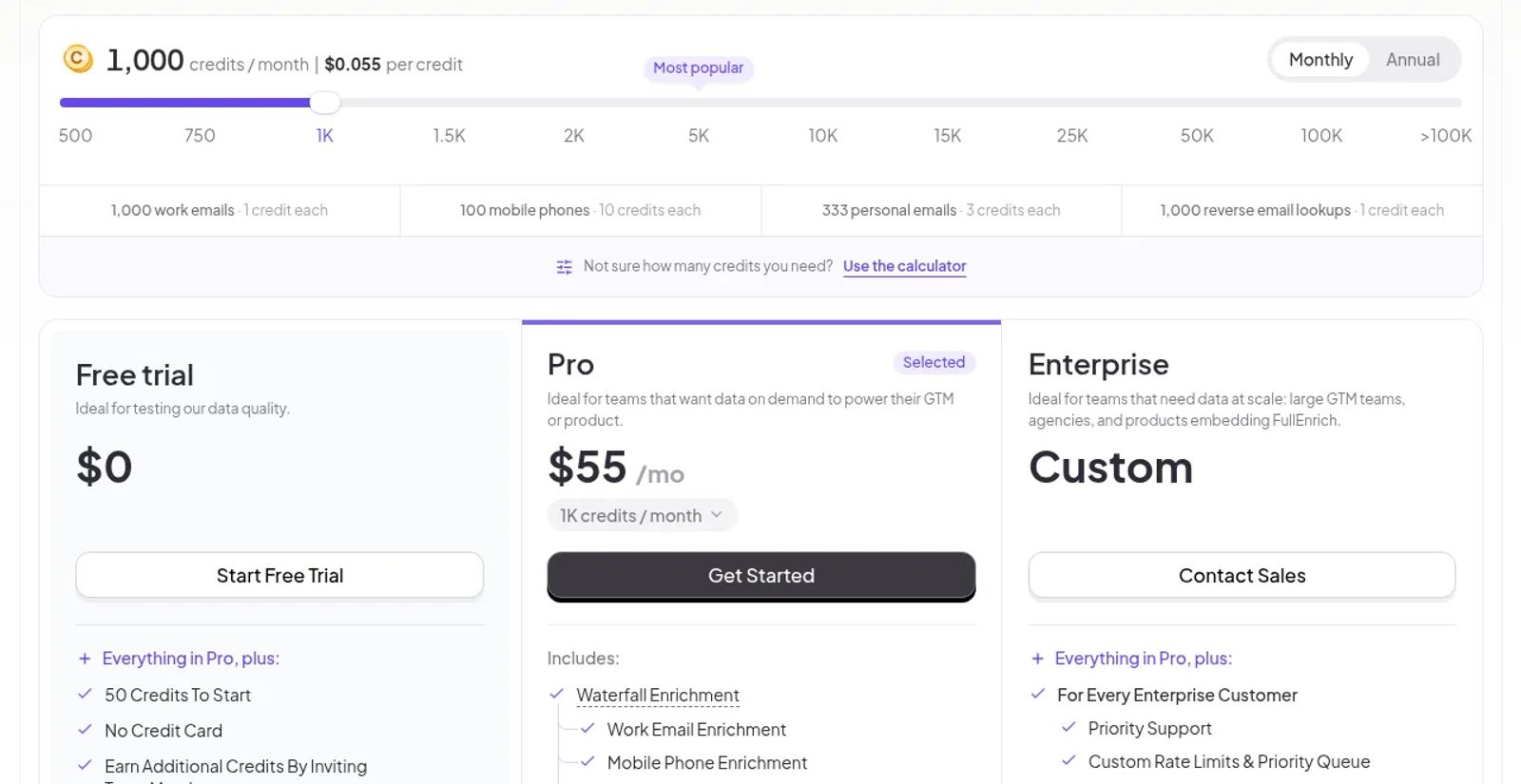Click checkmark beside Earn Additional Credits By Inviting
The width and height of the screenshot is (1521, 784).
coord(85,765)
